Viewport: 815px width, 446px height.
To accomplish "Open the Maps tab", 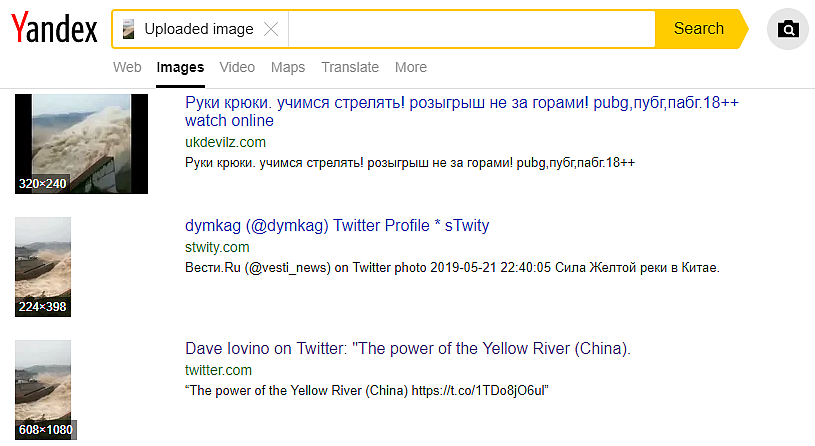I will 288,68.
